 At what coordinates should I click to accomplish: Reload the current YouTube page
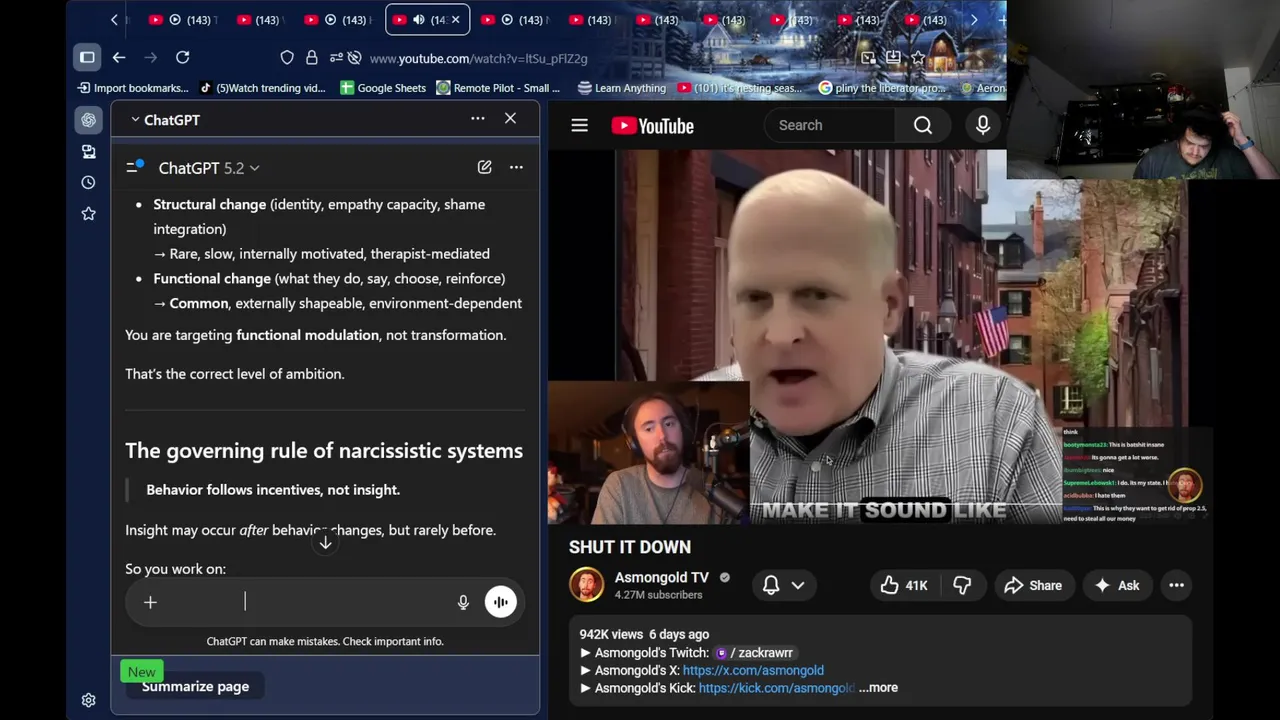[182, 58]
